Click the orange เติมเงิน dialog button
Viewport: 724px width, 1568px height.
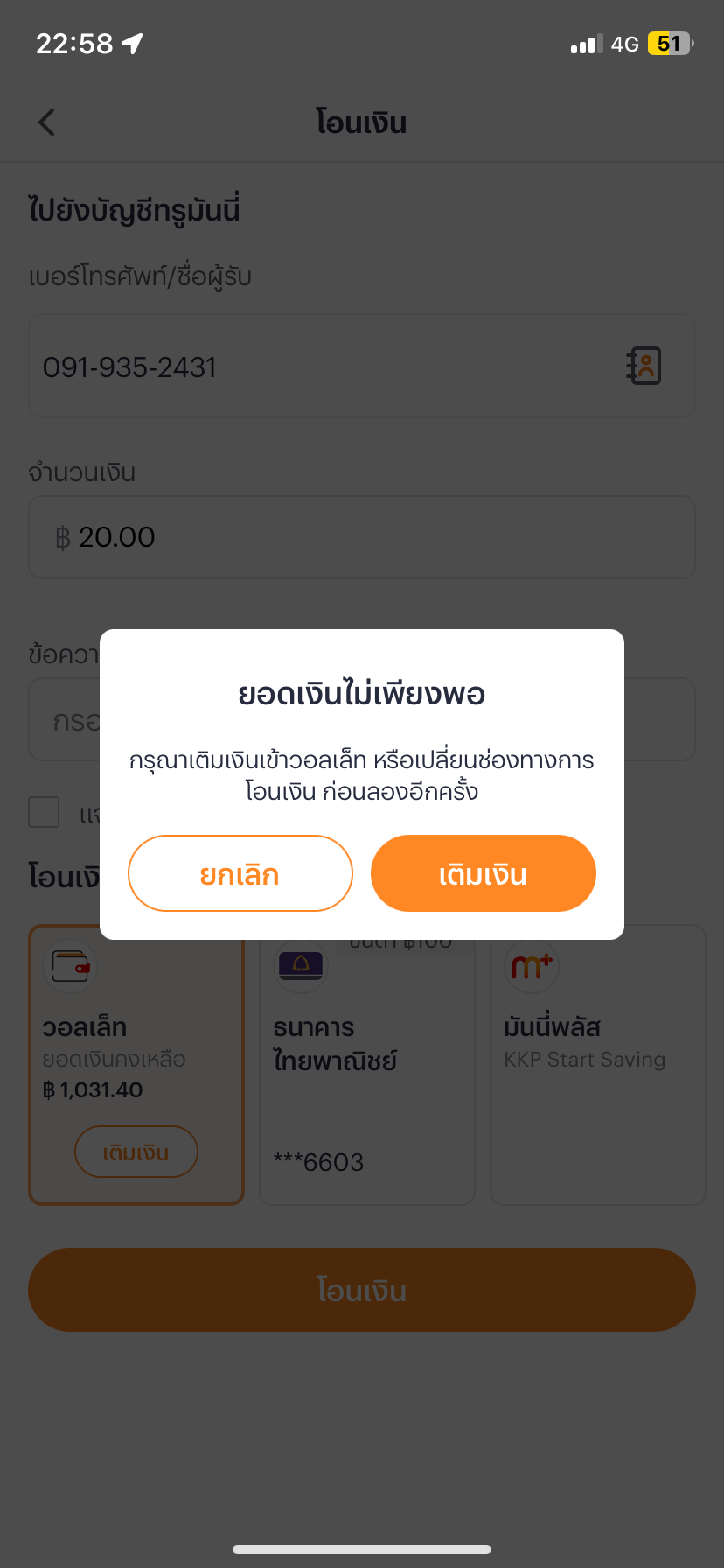[484, 873]
